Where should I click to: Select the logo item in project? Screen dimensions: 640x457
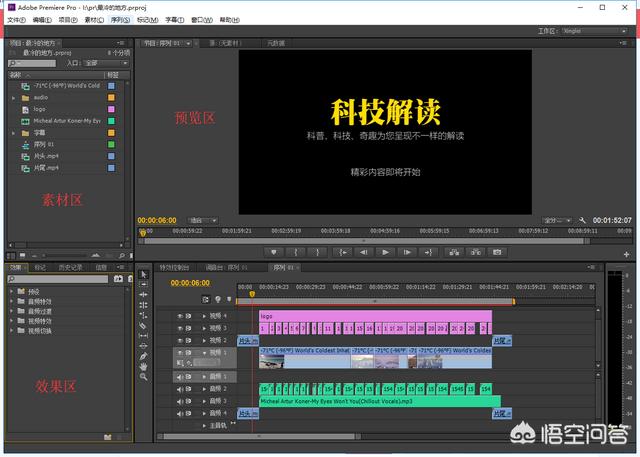click(39, 109)
